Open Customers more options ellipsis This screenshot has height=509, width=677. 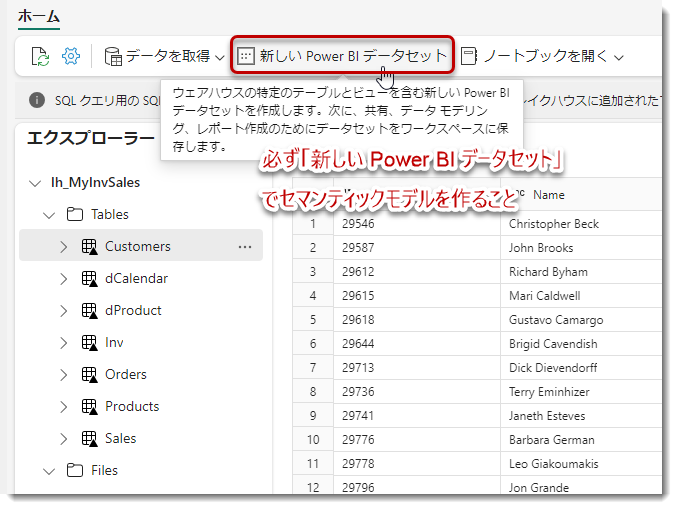[x=245, y=247]
